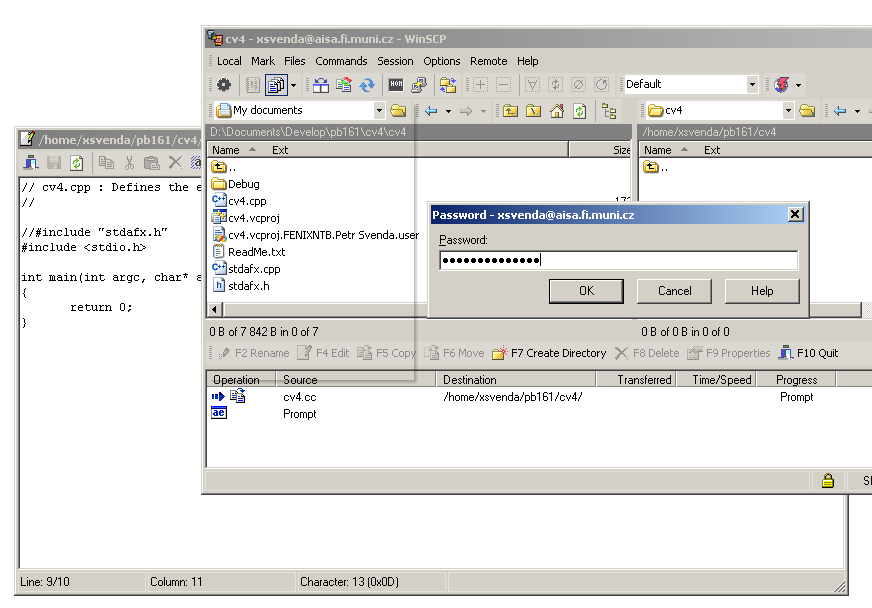Select stdafx.h in the local file list

pos(241,286)
